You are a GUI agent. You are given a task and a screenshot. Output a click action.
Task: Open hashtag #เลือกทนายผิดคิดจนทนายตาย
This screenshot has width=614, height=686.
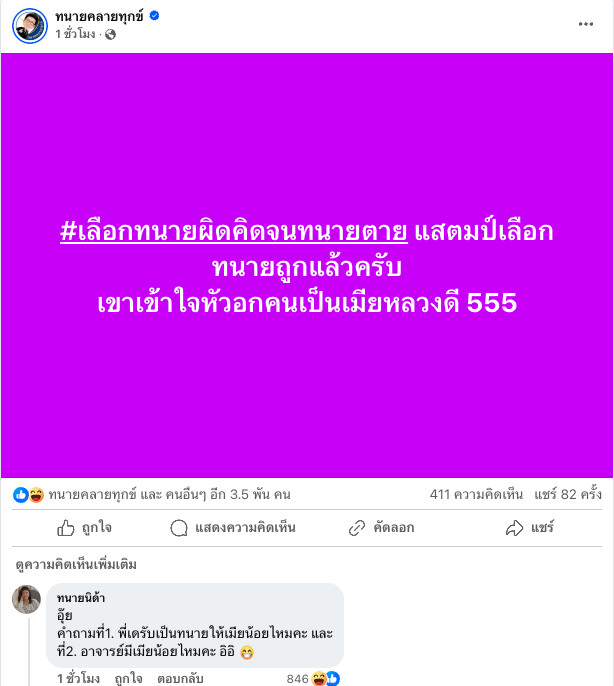click(234, 231)
